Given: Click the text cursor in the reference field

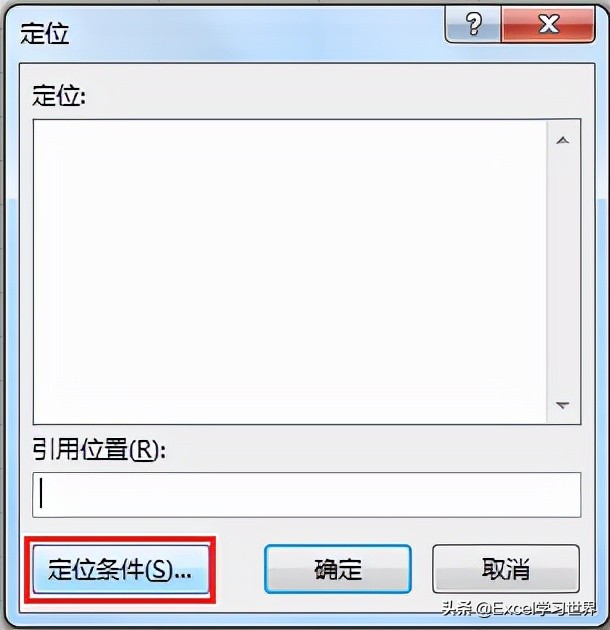Looking at the screenshot, I should [41, 495].
